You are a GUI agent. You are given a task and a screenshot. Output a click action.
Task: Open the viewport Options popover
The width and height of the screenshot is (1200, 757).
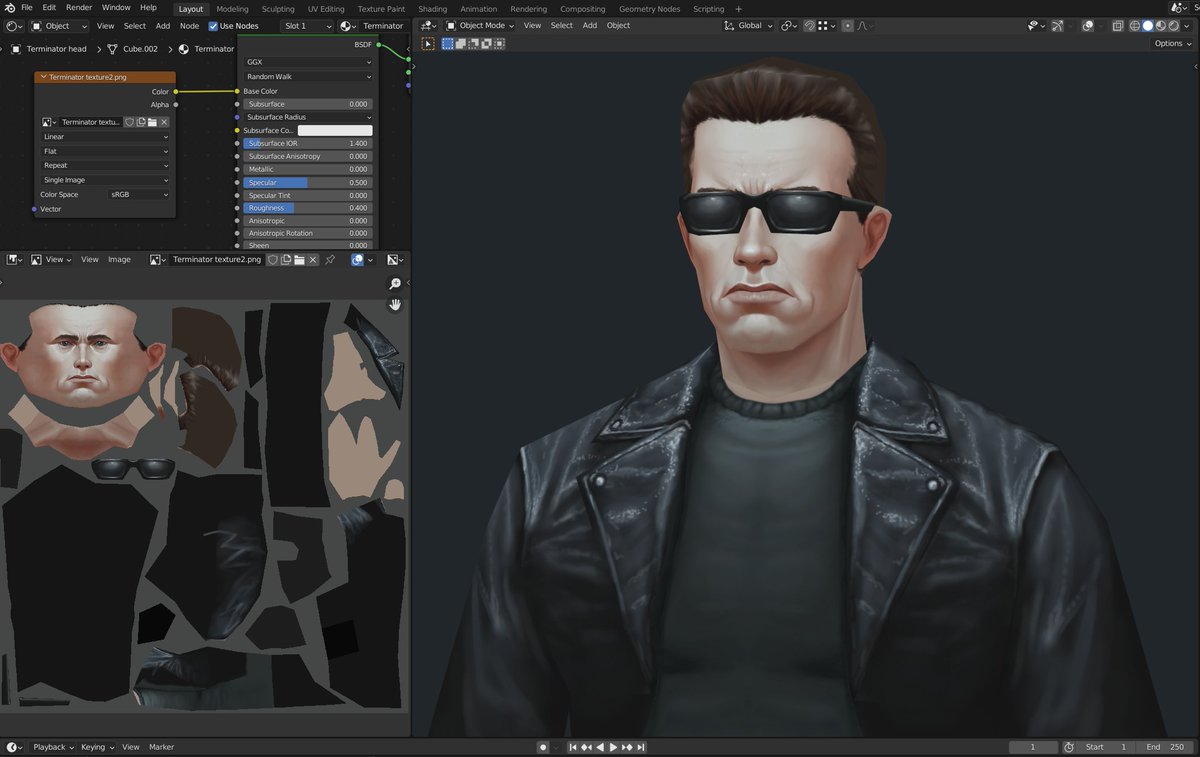pos(1172,44)
